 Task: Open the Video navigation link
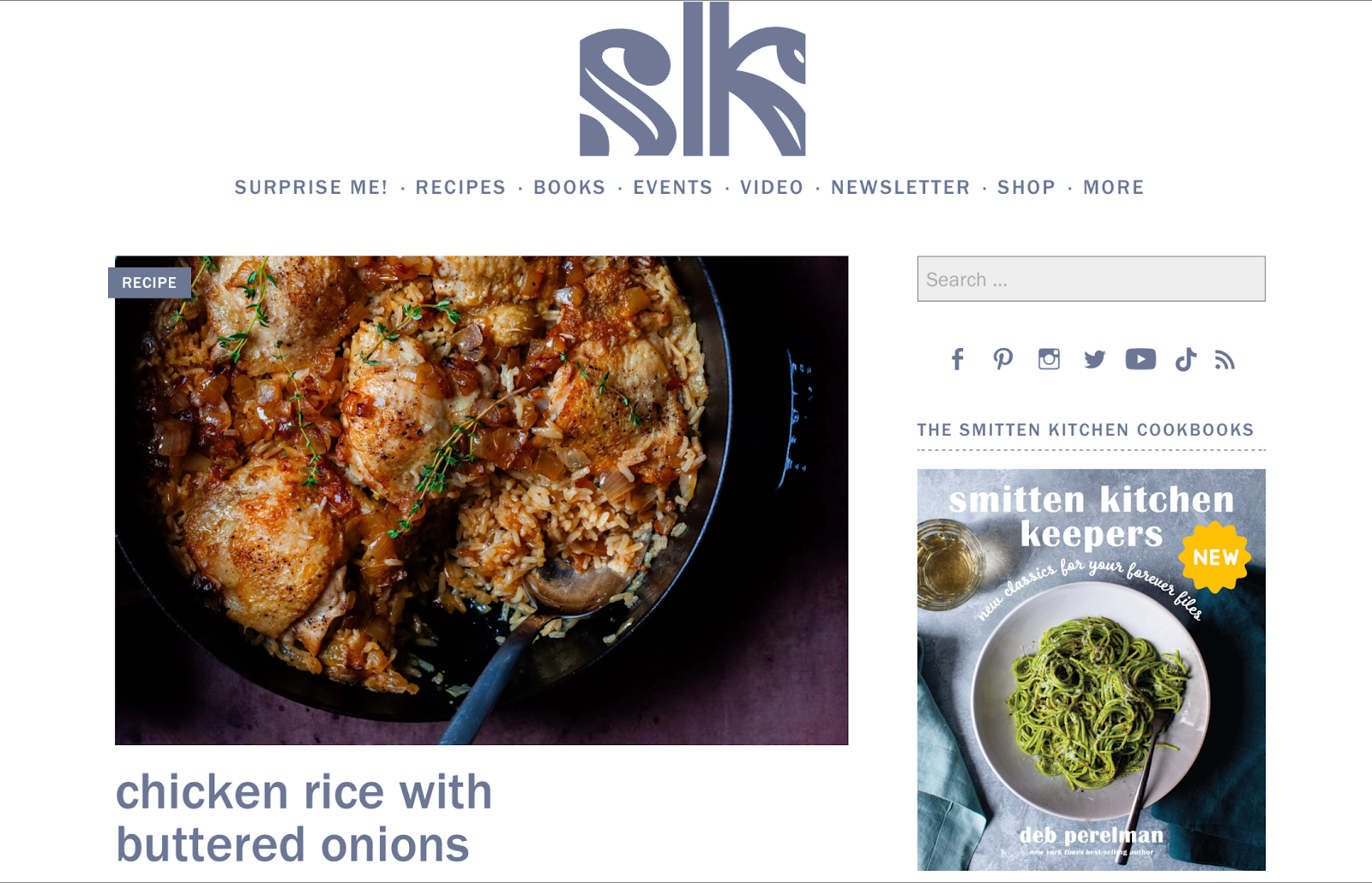pyautogui.click(x=772, y=187)
